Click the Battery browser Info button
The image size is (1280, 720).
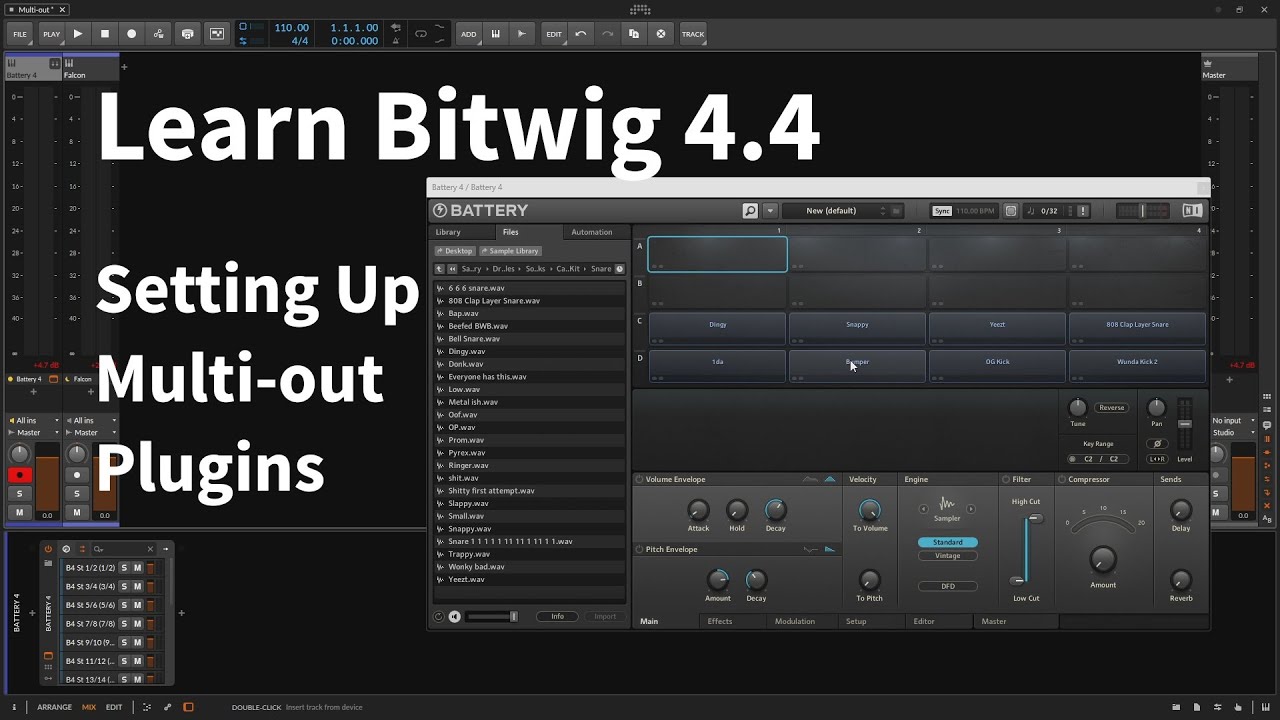tap(557, 617)
